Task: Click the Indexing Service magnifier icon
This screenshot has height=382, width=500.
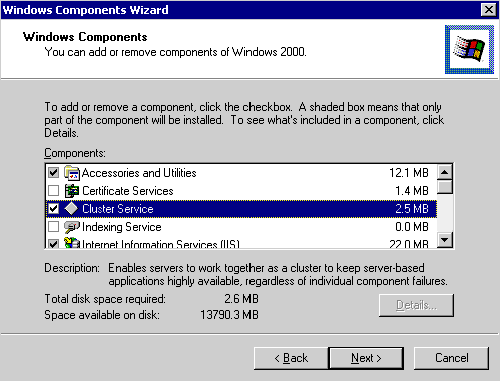Action: (x=72, y=227)
